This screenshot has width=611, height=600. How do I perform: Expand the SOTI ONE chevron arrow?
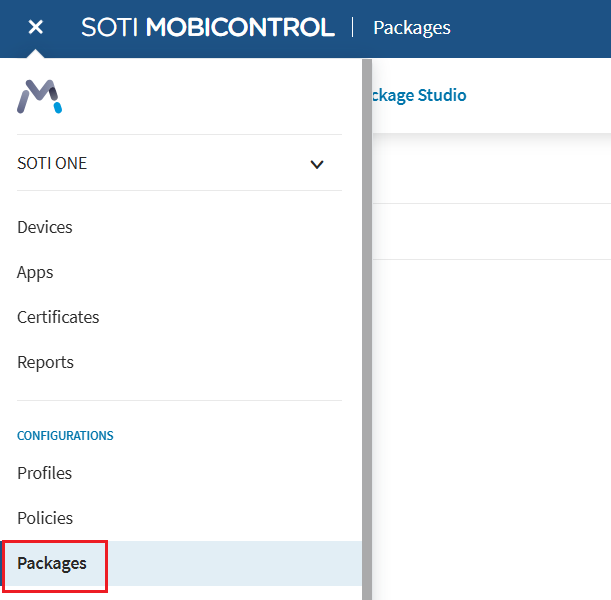pyautogui.click(x=317, y=164)
